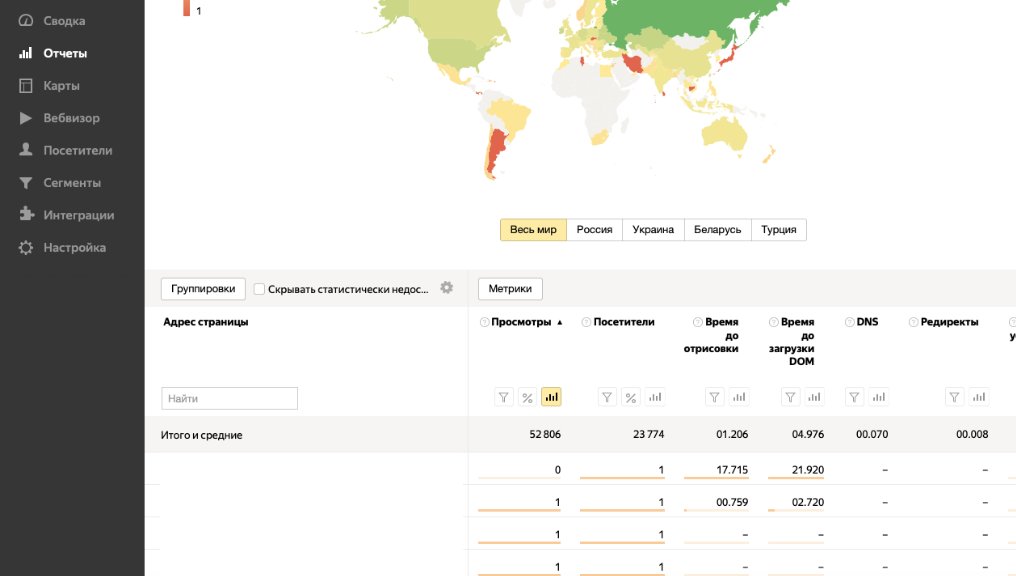Click the chart icon under DNS column
Screen dimensions: 1016x576
pos(878,397)
